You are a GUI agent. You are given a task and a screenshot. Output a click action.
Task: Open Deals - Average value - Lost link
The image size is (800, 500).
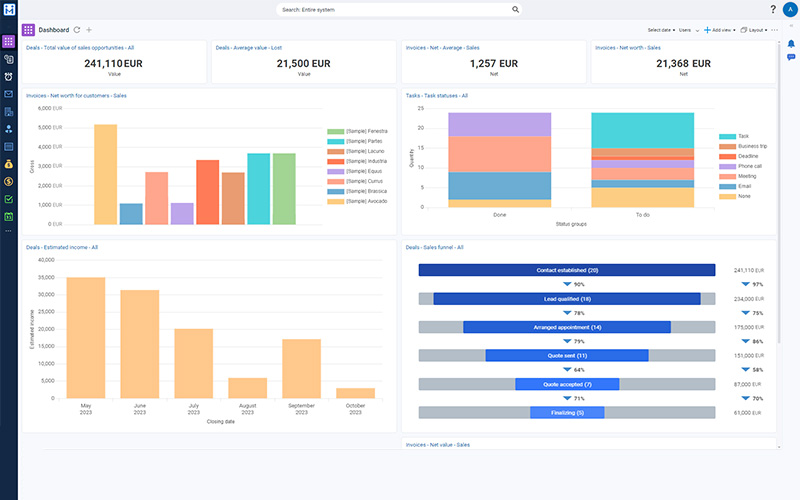248,48
